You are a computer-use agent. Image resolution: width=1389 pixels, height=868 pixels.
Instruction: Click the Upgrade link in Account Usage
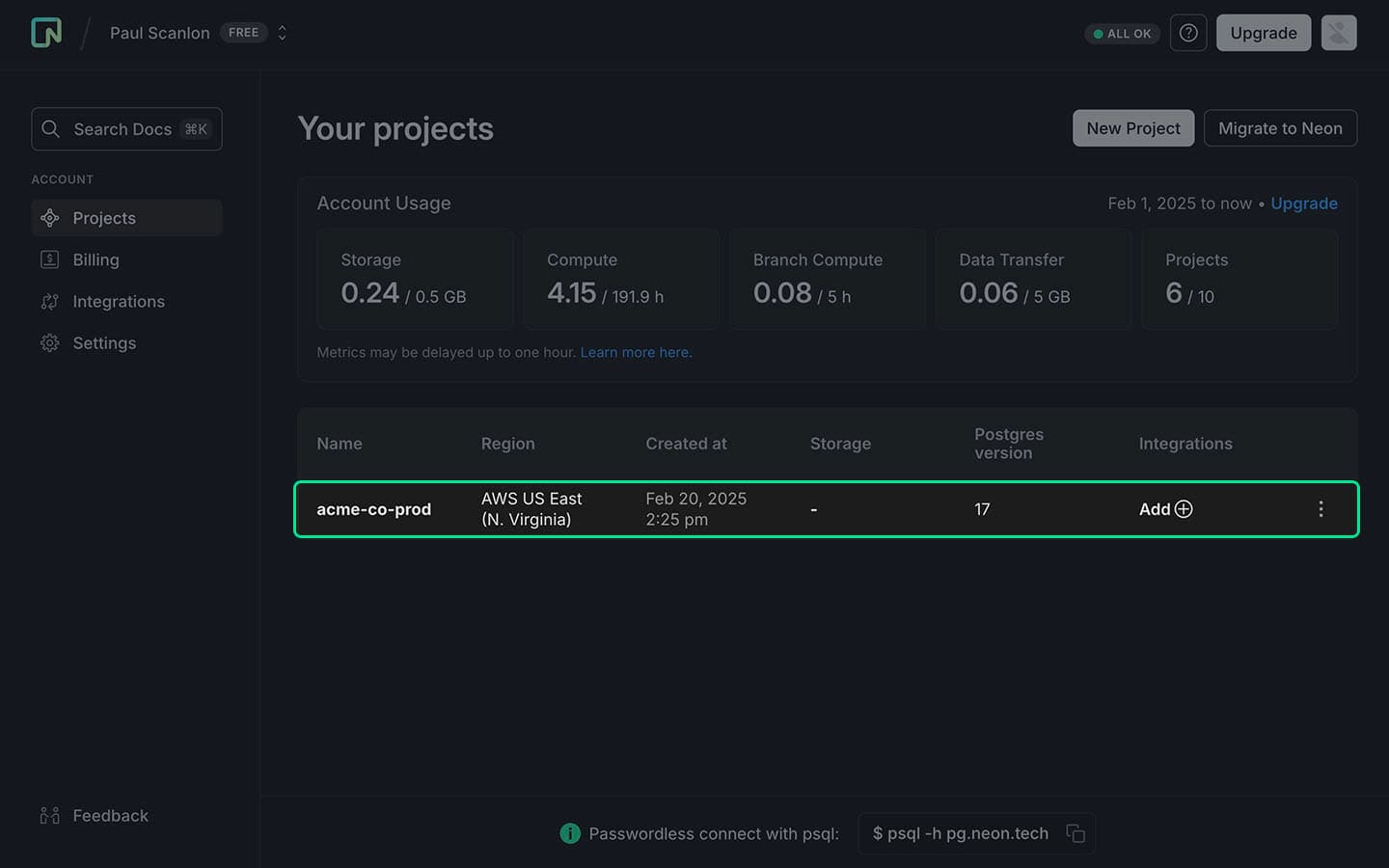[x=1303, y=203]
